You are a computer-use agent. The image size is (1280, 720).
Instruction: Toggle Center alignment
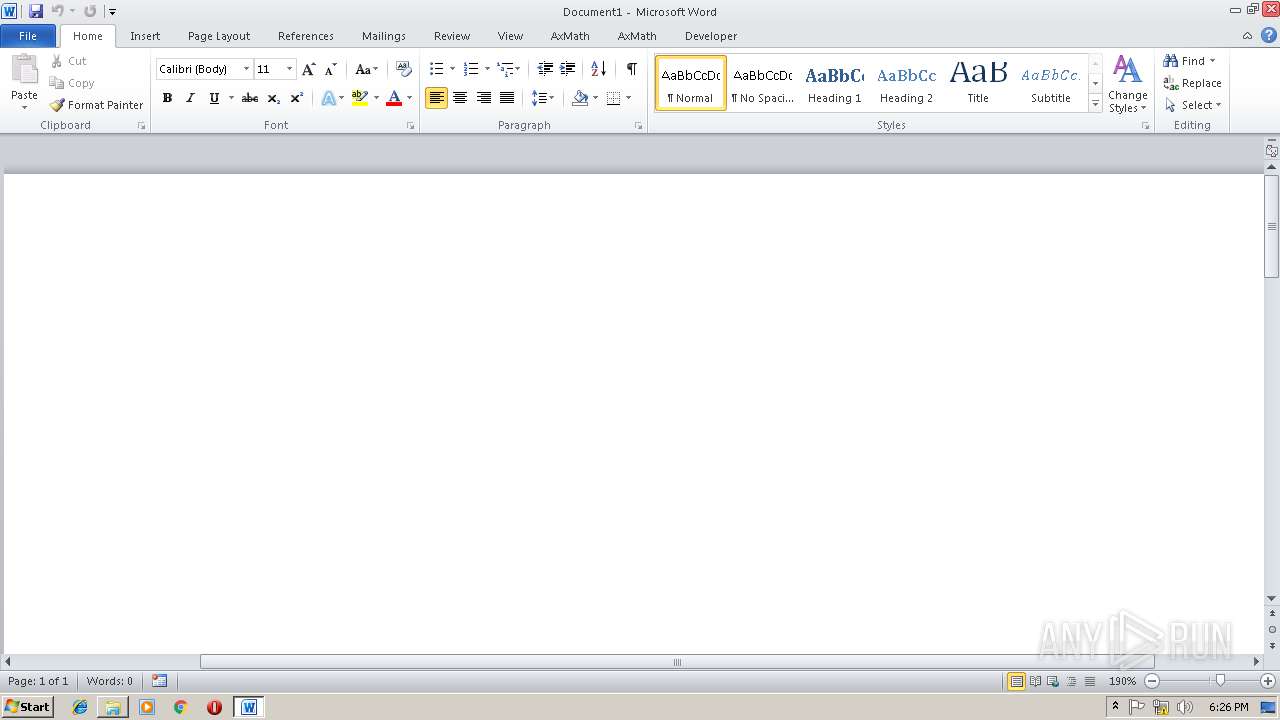[460, 98]
